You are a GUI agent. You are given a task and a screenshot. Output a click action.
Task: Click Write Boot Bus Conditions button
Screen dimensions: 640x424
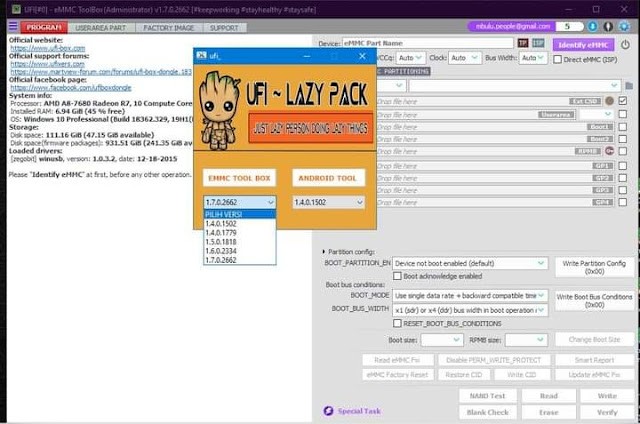pyautogui.click(x=594, y=301)
